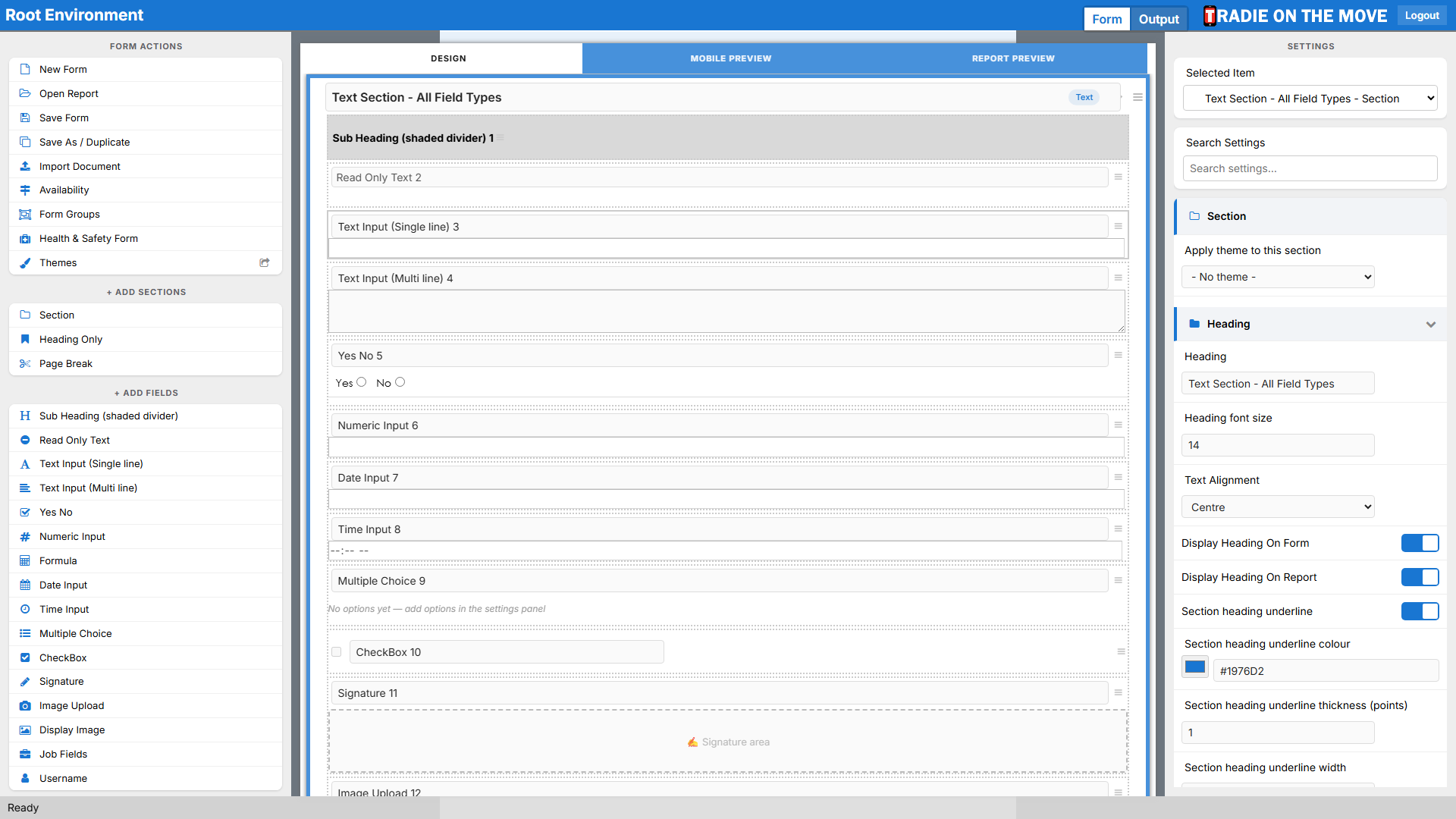Click the Form button in header
The height and width of the screenshot is (819, 1456).
[1106, 19]
